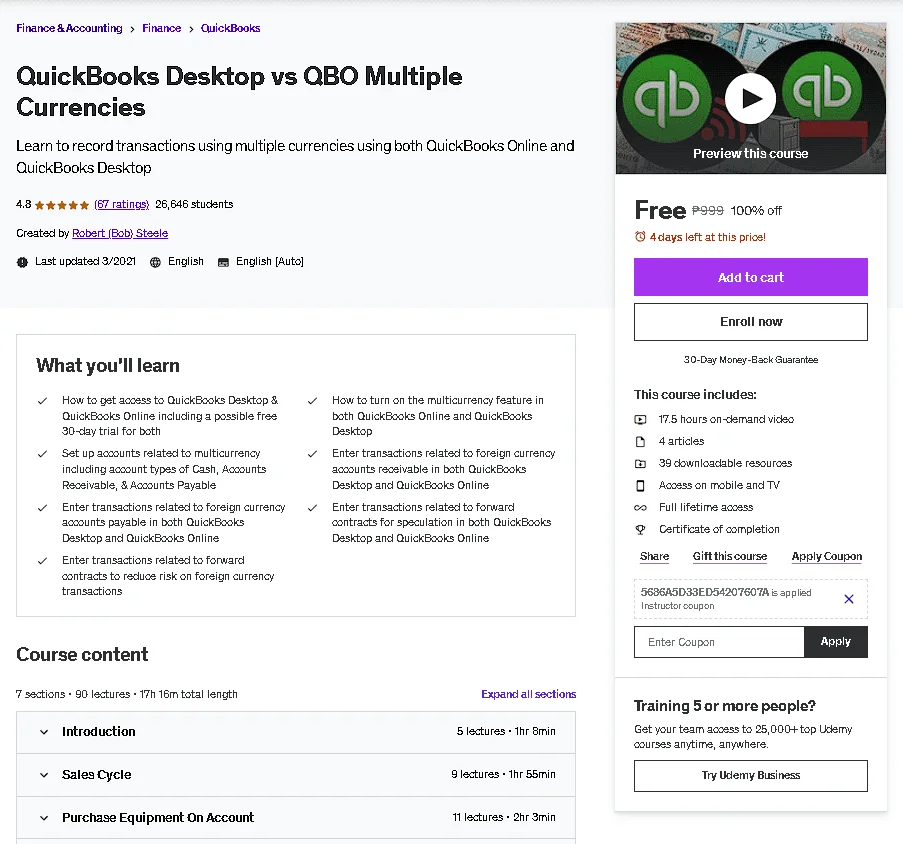
Task: Open Finance & Accounting breadcrumb
Action: pyautogui.click(x=69, y=28)
